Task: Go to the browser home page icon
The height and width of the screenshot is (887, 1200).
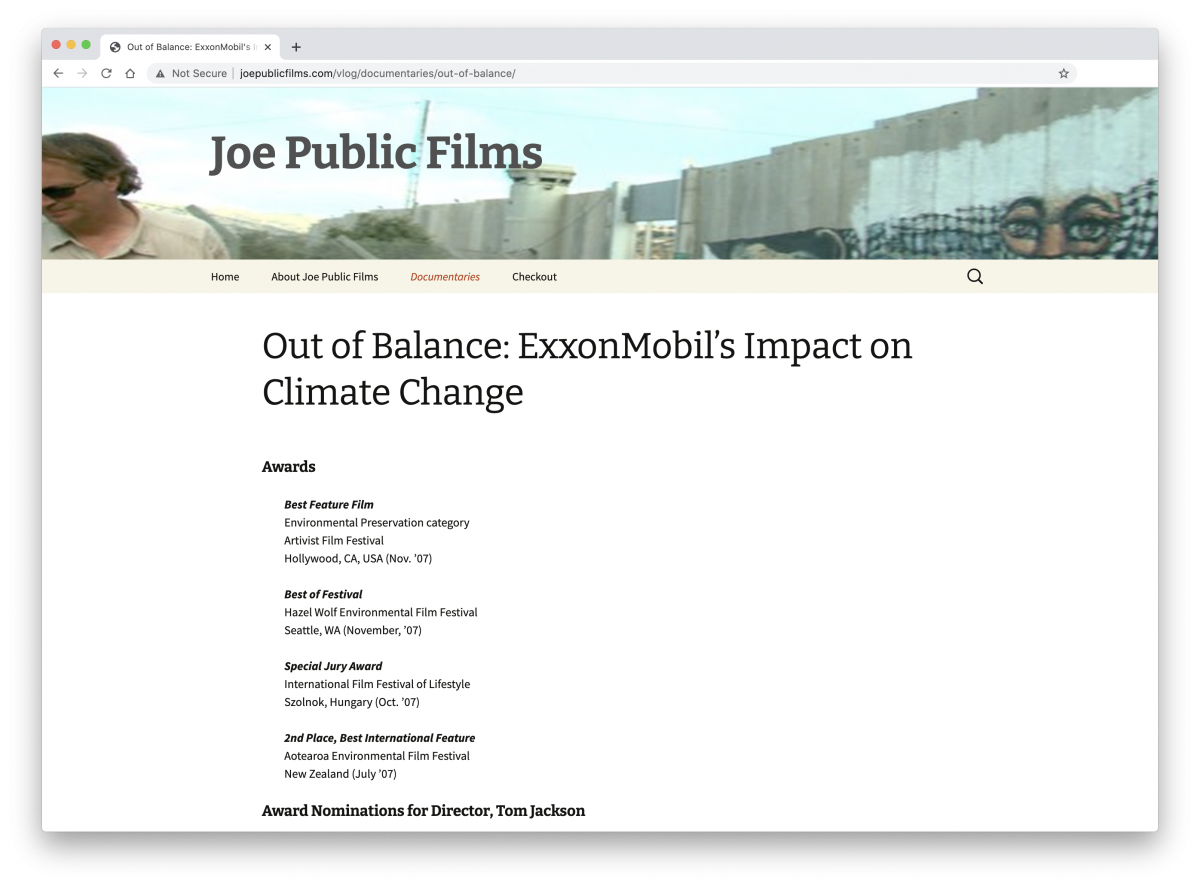Action: pyautogui.click(x=130, y=73)
